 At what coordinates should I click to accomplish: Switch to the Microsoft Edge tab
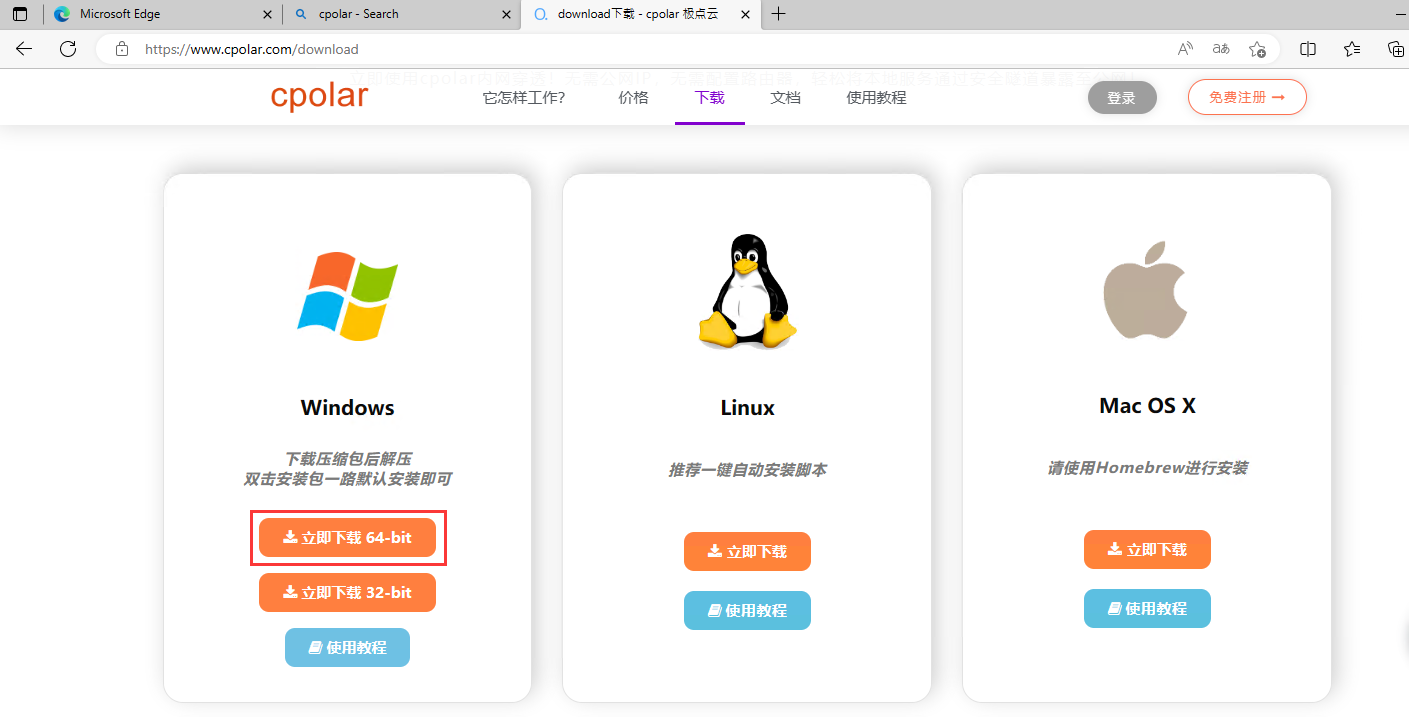point(150,14)
